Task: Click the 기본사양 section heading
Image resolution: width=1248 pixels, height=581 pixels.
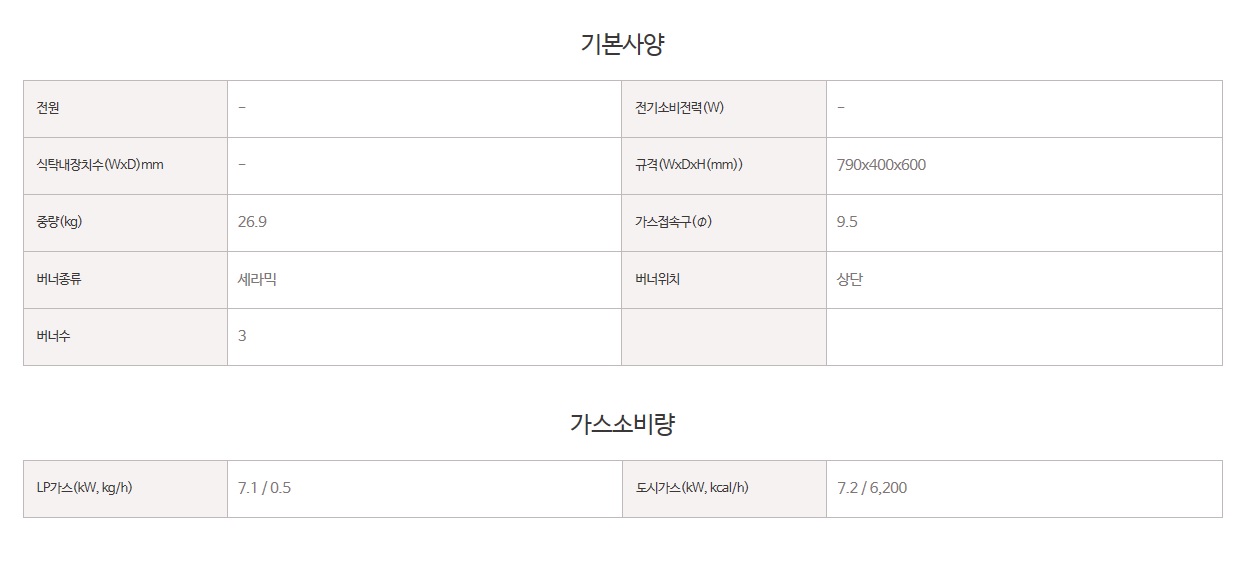Action: tap(622, 44)
